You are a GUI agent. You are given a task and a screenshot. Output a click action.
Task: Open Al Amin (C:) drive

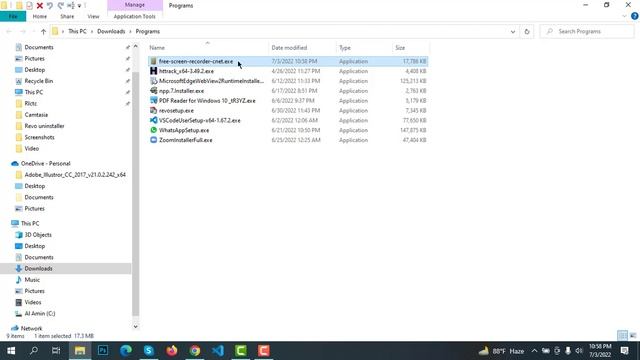[x=40, y=313]
